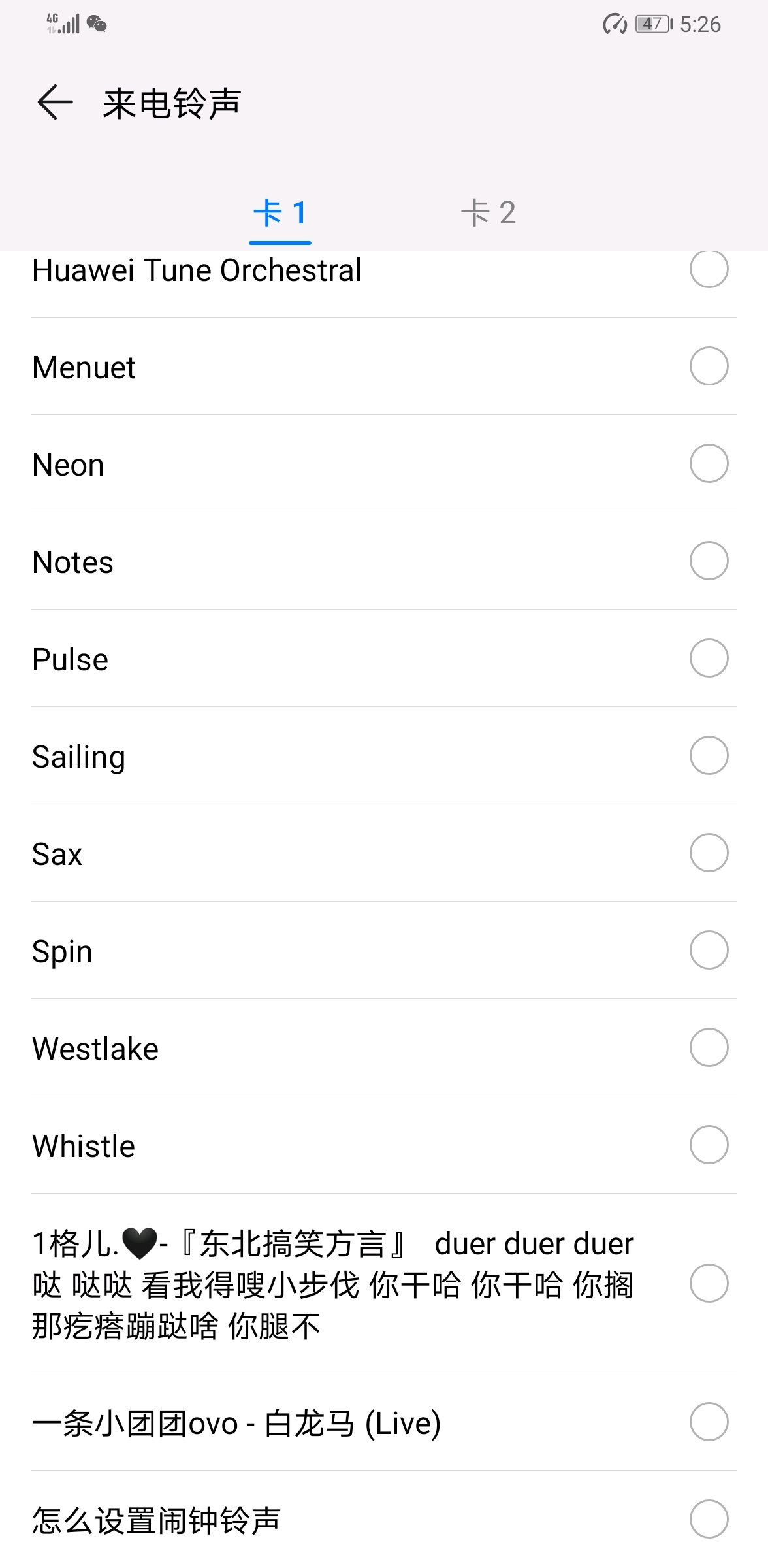
Task: Tap the 4G signal strength icon
Action: pyautogui.click(x=63, y=24)
